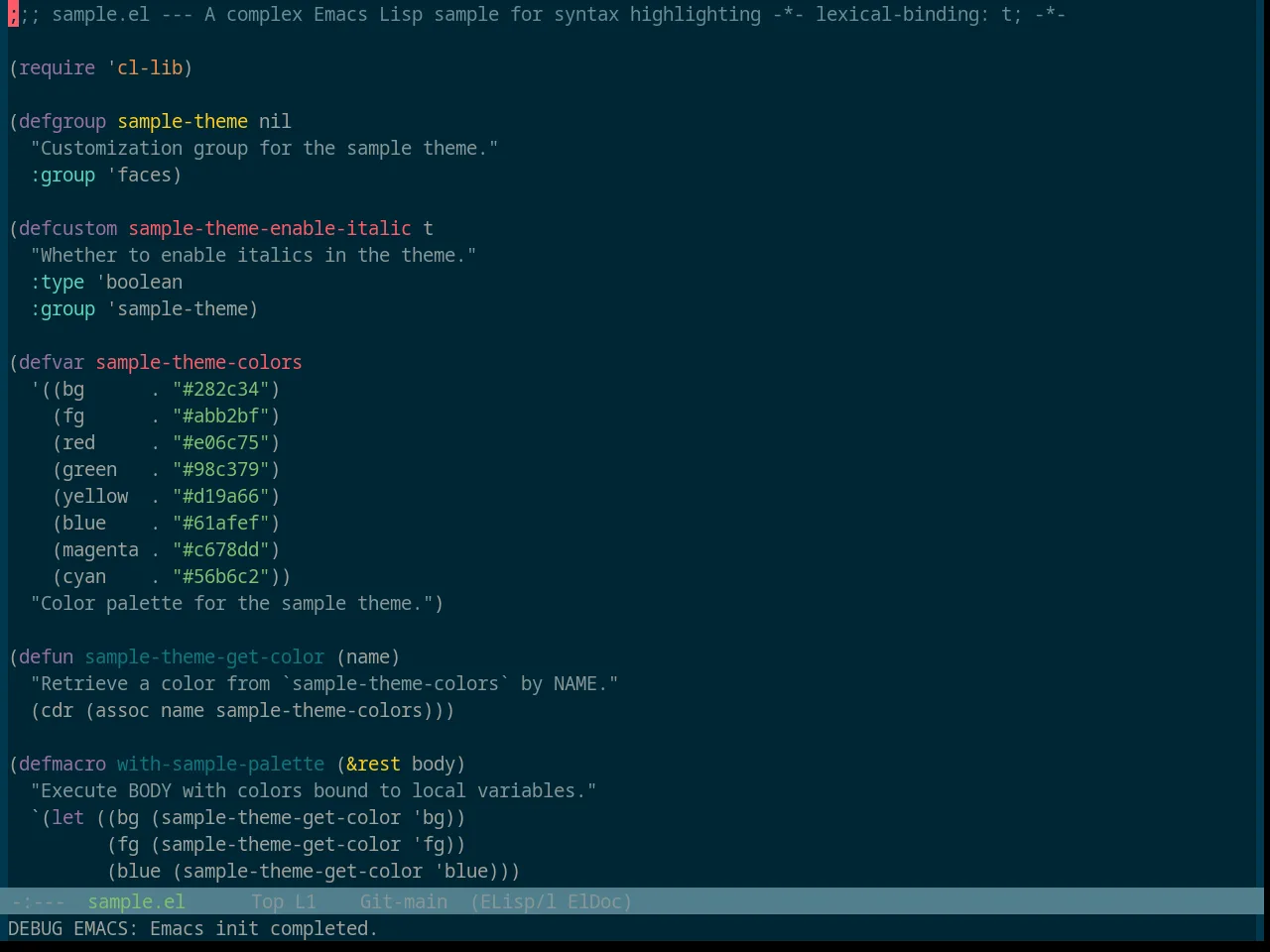This screenshot has height=952, width=1270.
Task: Click the echo area message 'Emacs init completed.'
Action: click(x=264, y=928)
